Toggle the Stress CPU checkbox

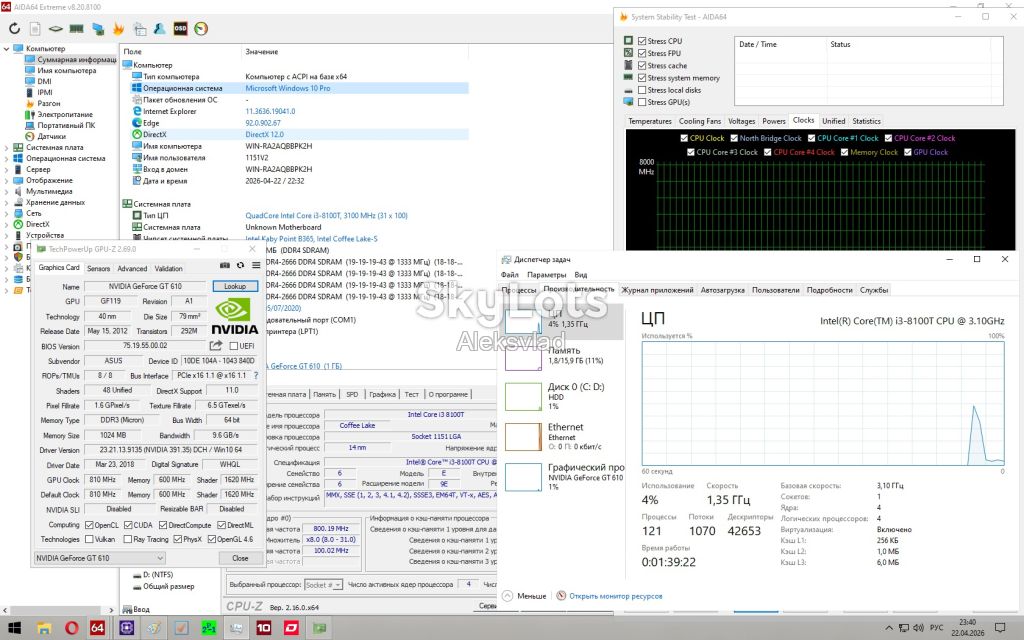click(642, 41)
